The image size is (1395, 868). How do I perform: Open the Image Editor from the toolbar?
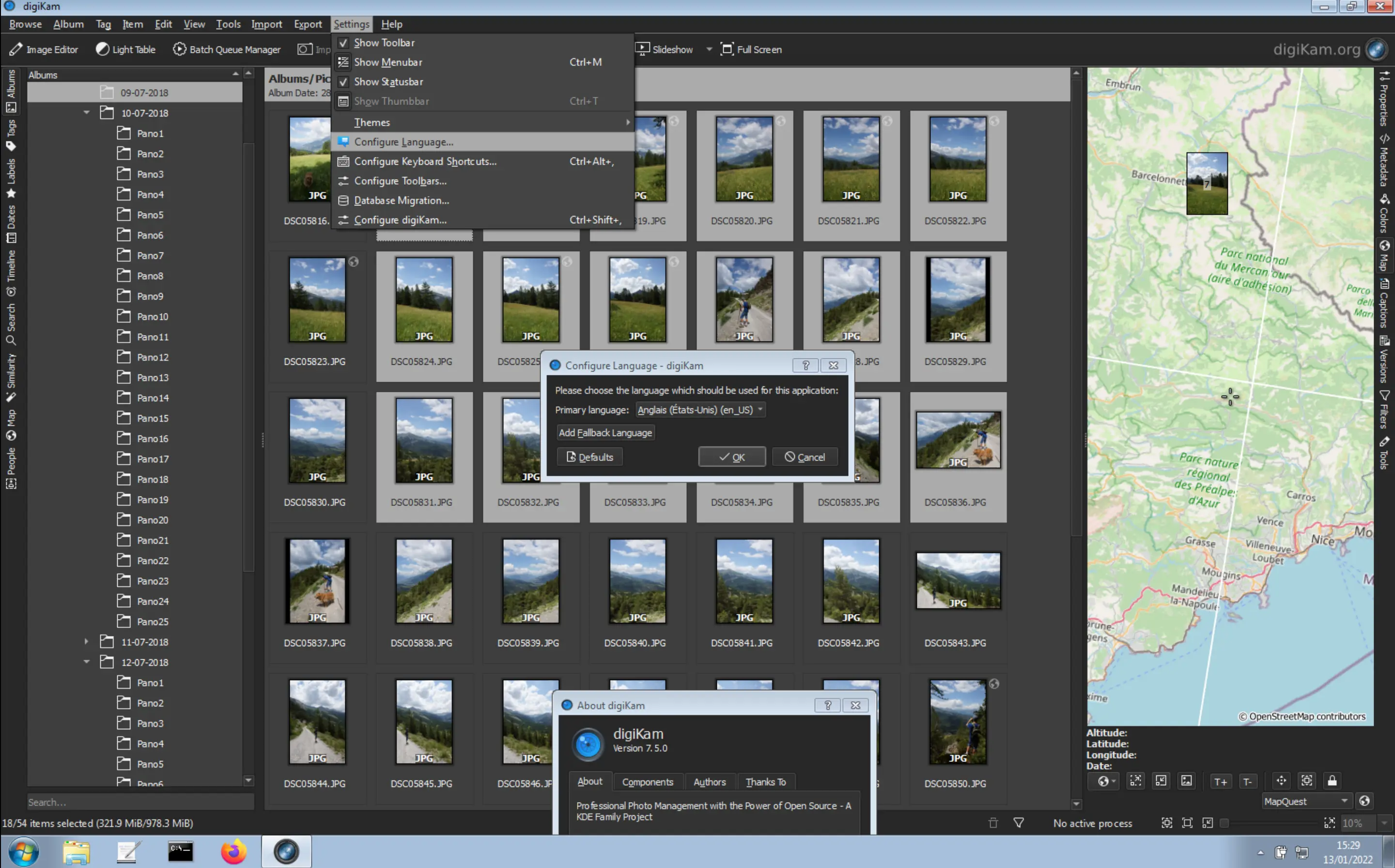click(x=44, y=49)
